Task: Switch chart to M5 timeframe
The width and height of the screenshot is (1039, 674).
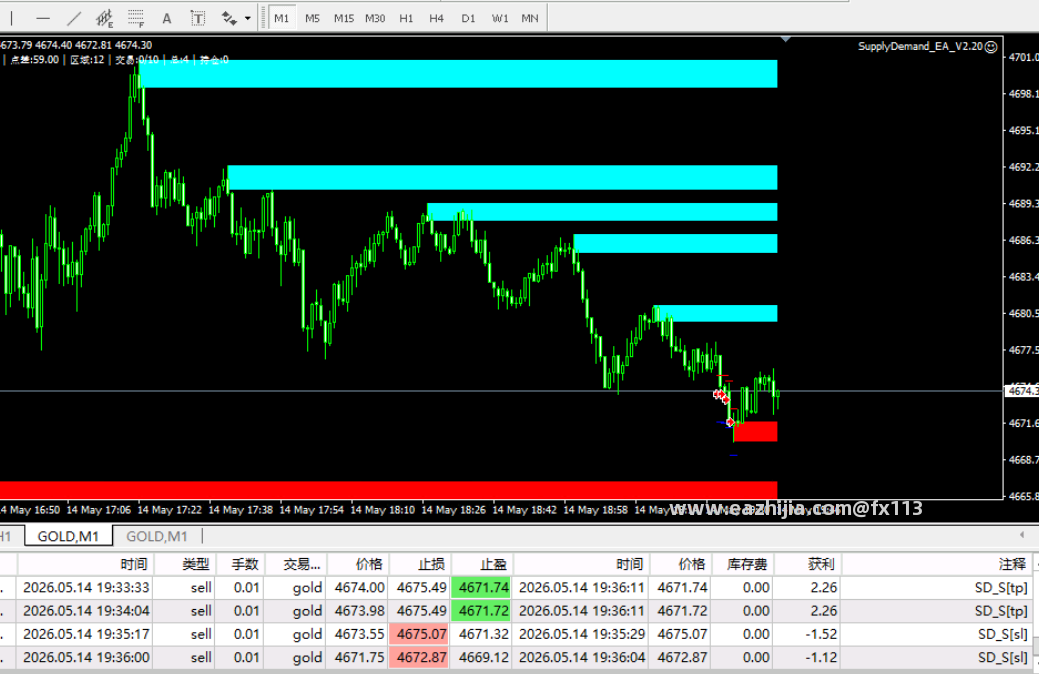Action: (x=312, y=19)
